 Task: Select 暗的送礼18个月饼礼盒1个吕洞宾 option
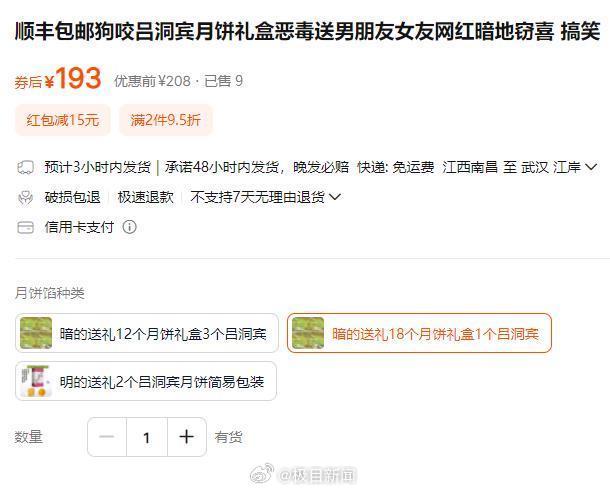pos(419,333)
